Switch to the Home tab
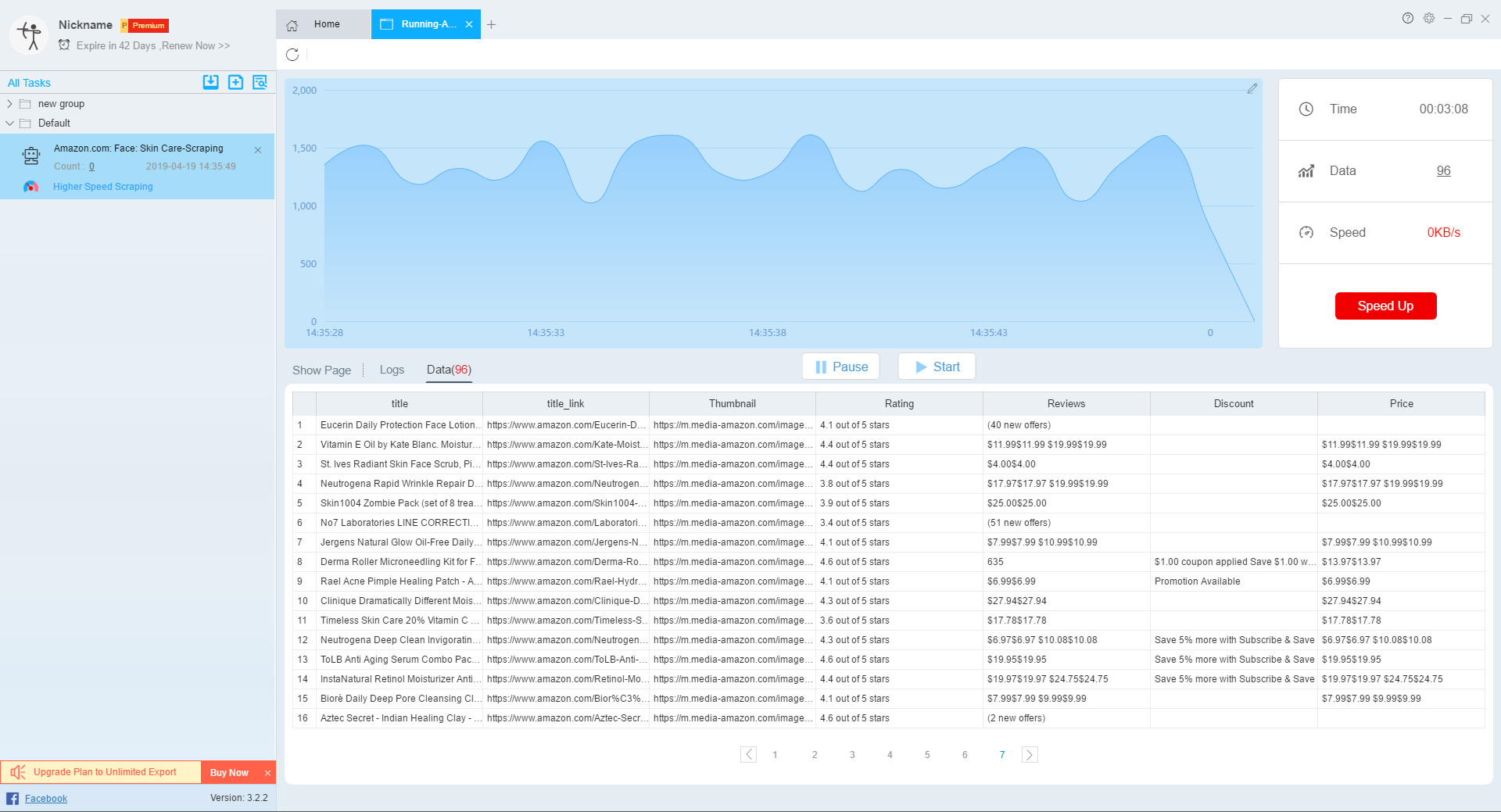The image size is (1501, 812). [323, 24]
